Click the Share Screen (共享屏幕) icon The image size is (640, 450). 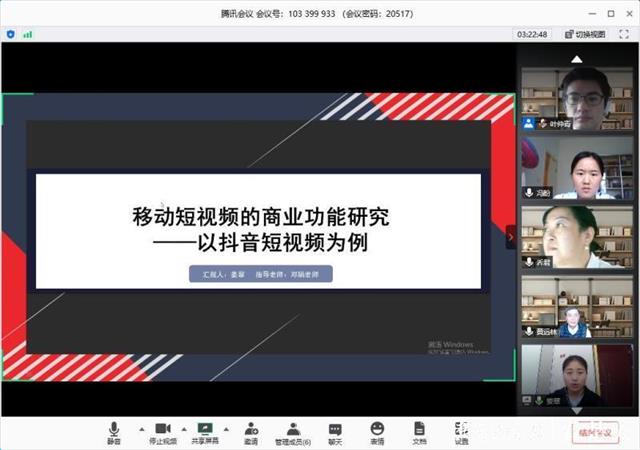[205, 432]
